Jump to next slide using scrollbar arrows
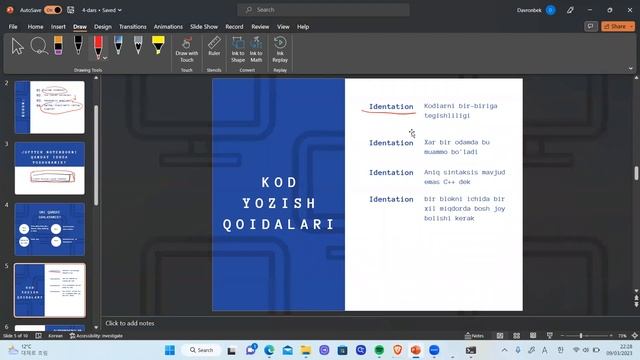Image resolution: width=640 pixels, height=360 pixels. (636, 304)
